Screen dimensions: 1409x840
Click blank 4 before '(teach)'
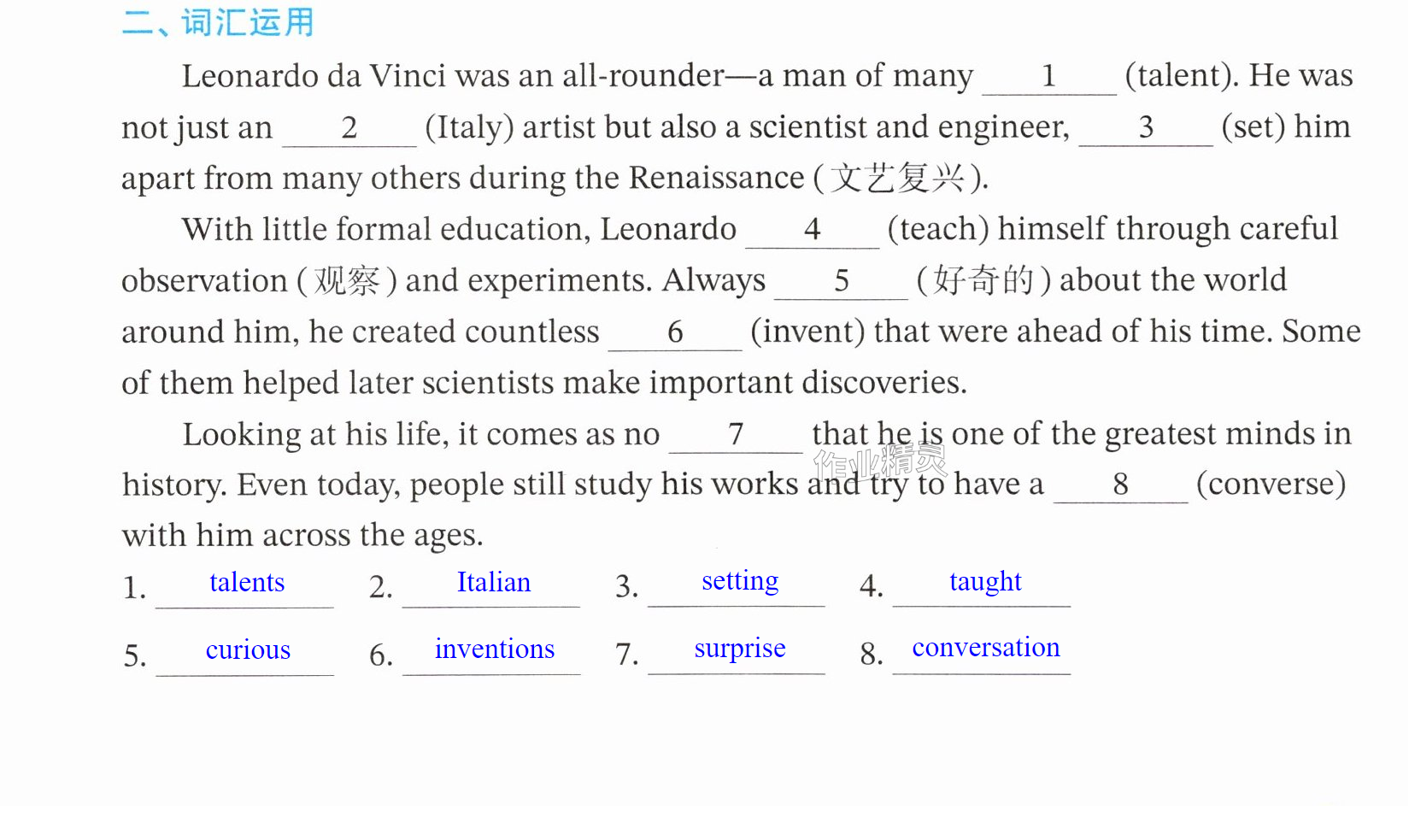pos(813,231)
